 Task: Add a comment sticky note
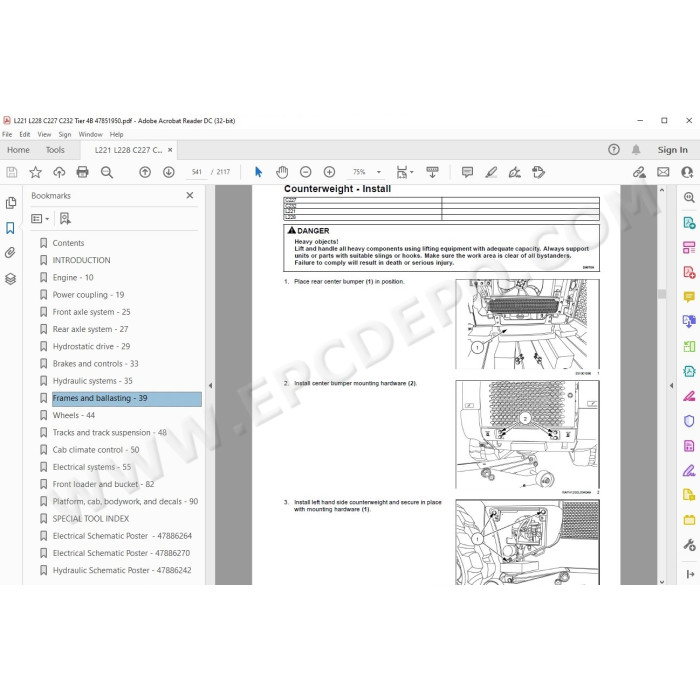[x=467, y=172]
